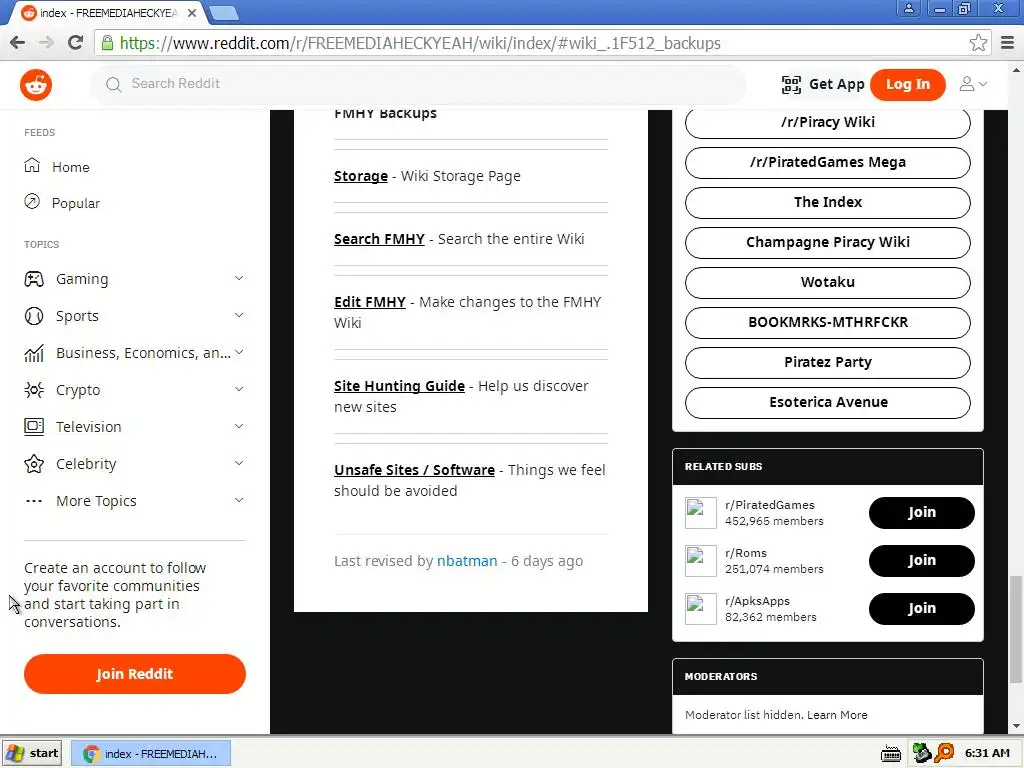Screen dimensions: 1024x768
Task: Click the Business chart icon
Action: click(34, 353)
